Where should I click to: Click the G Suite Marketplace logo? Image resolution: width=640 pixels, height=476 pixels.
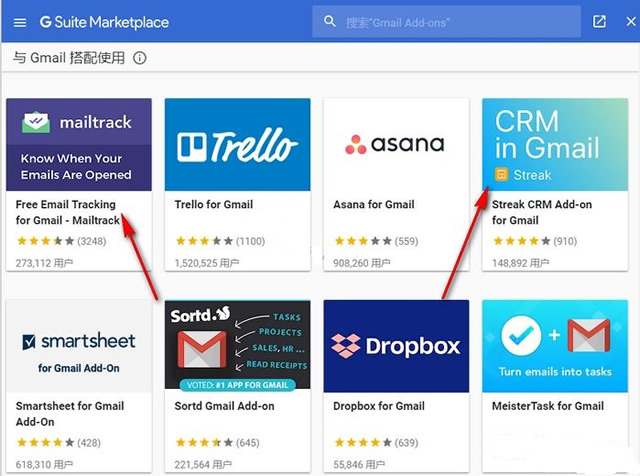click(104, 22)
